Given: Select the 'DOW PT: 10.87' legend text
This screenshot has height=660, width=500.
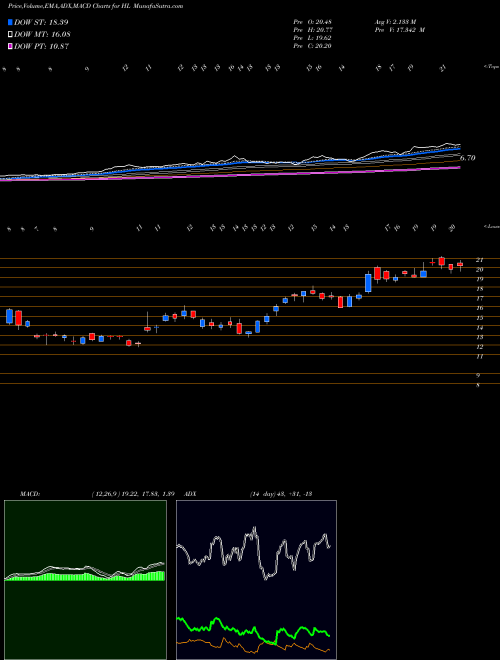Looking at the screenshot, I should [41, 46].
